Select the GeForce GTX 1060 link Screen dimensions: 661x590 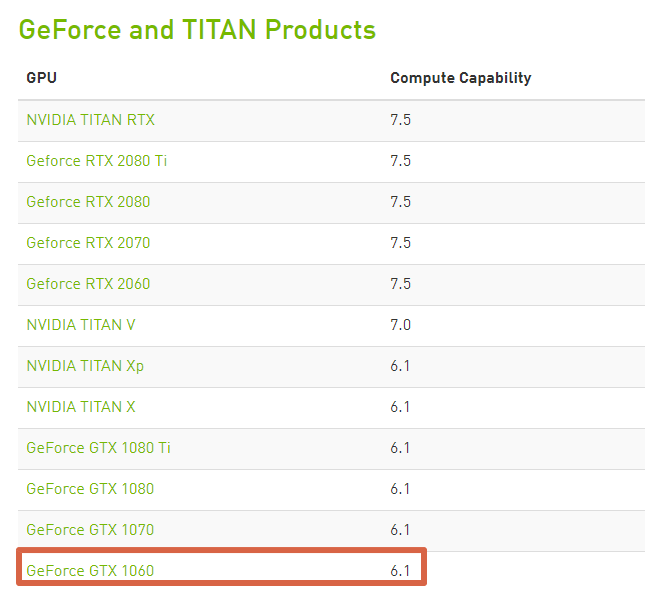(x=90, y=571)
